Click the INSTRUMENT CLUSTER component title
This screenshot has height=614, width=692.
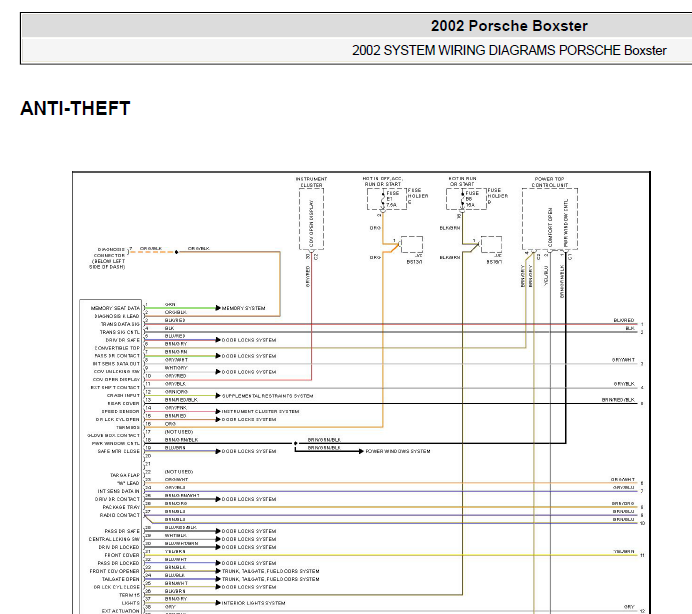click(312, 182)
